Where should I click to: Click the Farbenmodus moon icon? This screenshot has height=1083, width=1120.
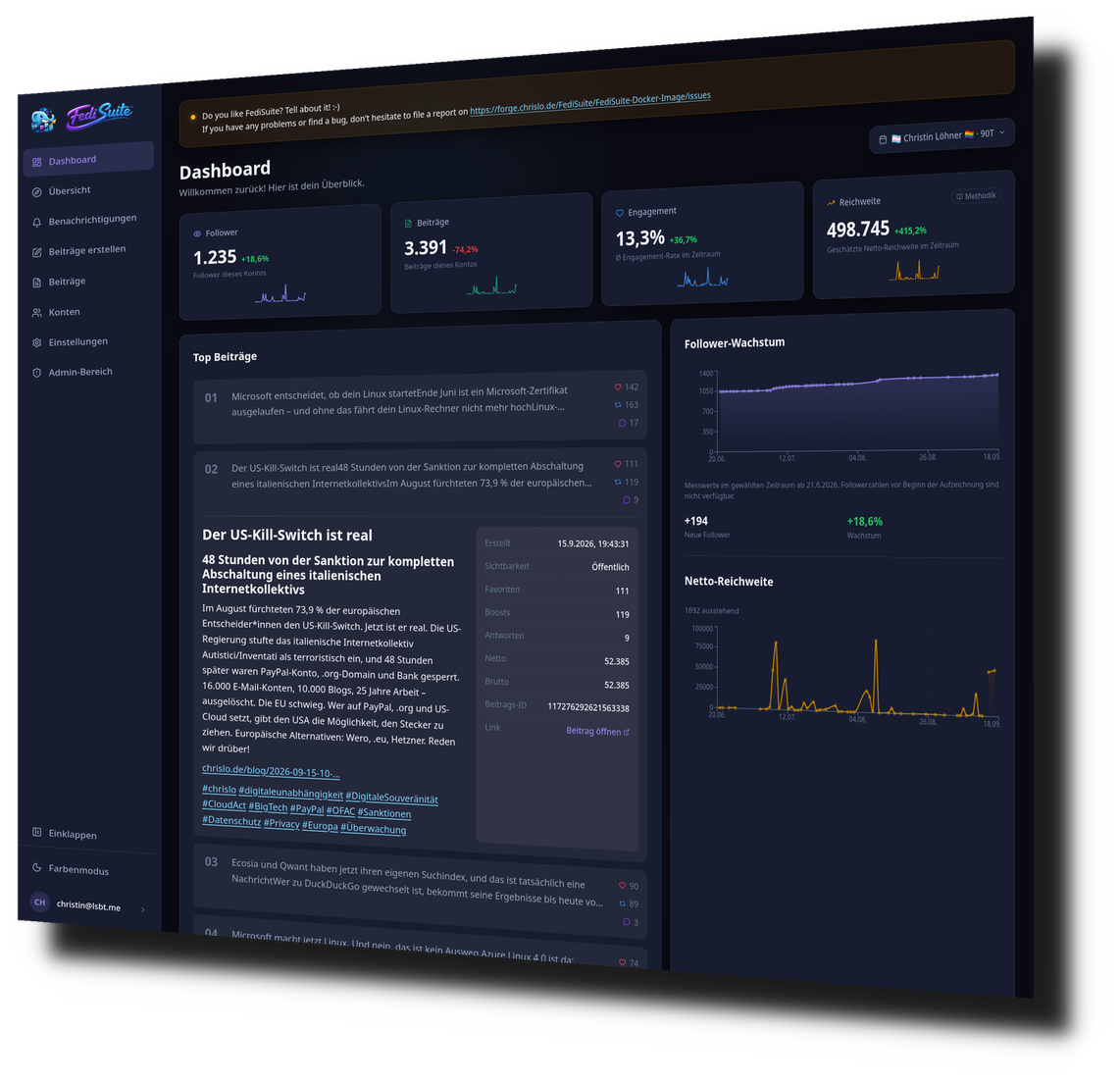coord(36,867)
